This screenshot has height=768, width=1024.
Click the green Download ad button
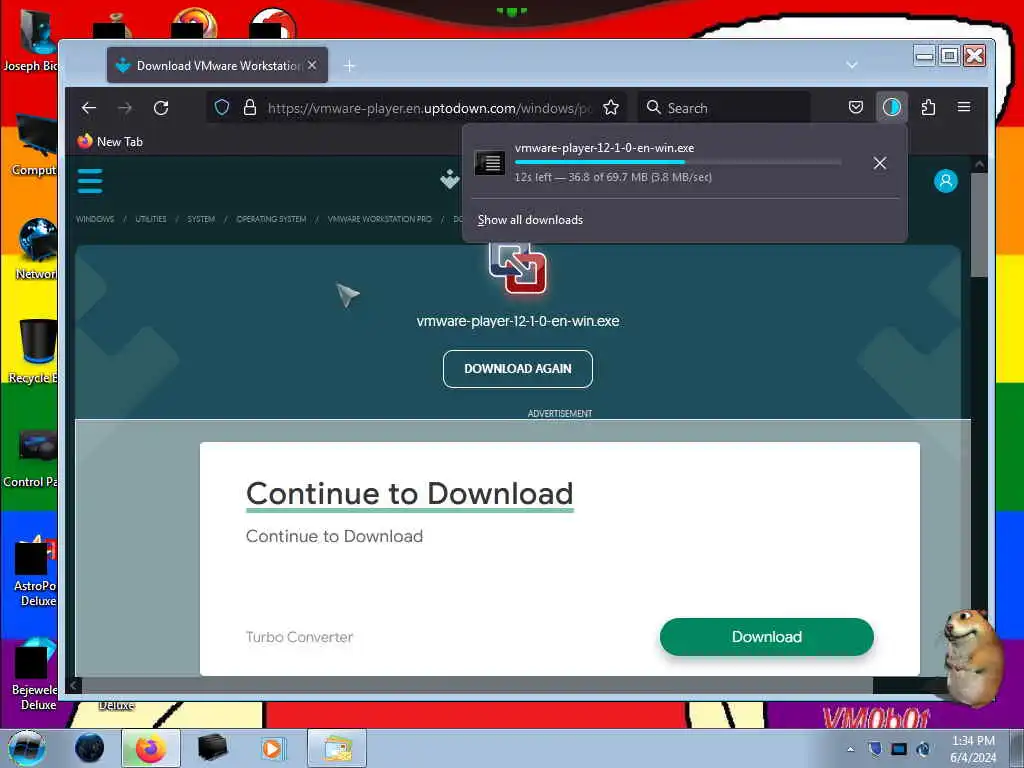pyautogui.click(x=767, y=637)
